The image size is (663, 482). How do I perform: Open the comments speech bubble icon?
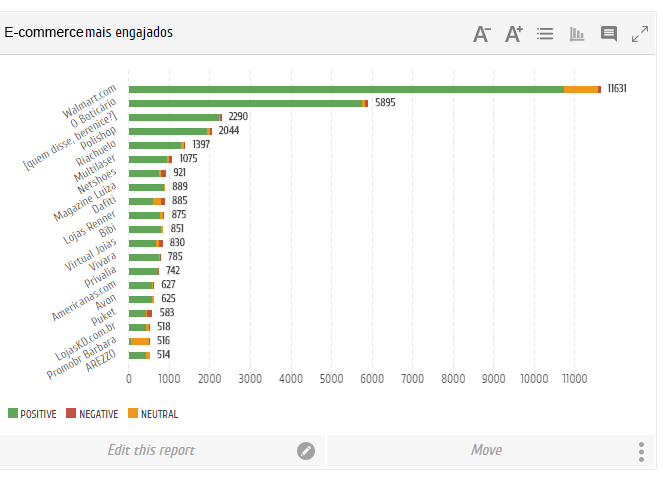(608, 34)
